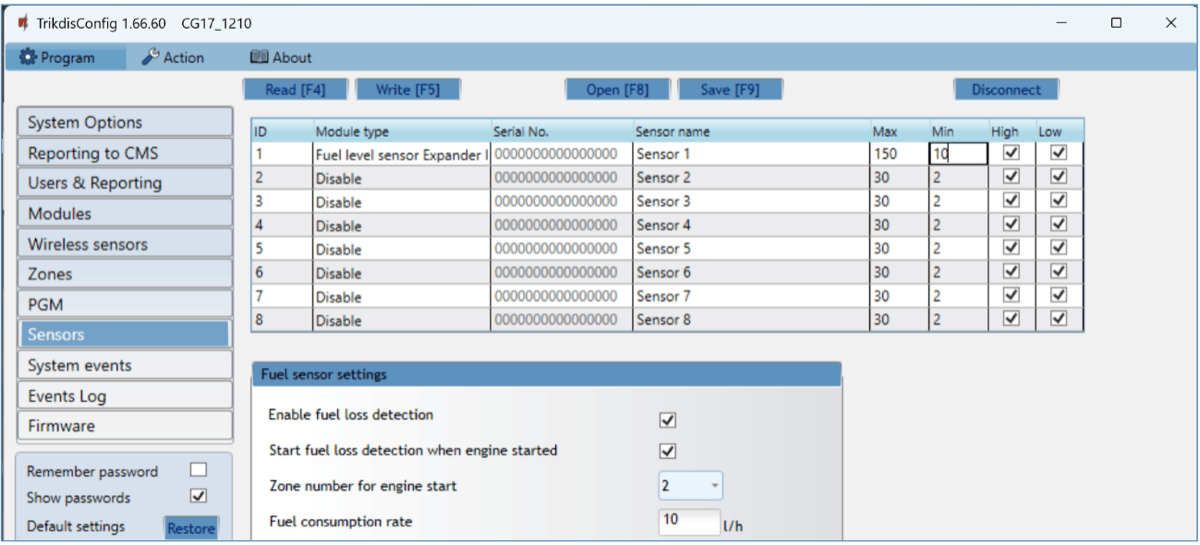The height and width of the screenshot is (545, 1200).
Task: Expand Zone number for engine start dropdown
Action: coord(690,486)
